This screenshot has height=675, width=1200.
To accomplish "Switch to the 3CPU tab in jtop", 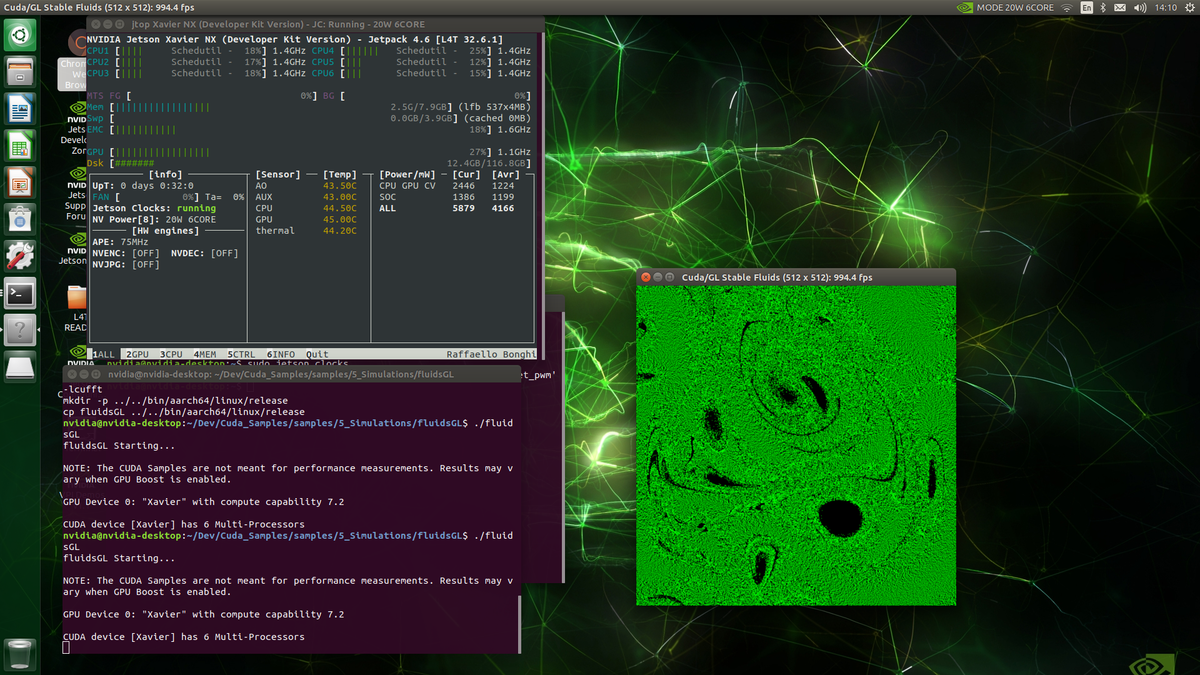I will pos(172,354).
